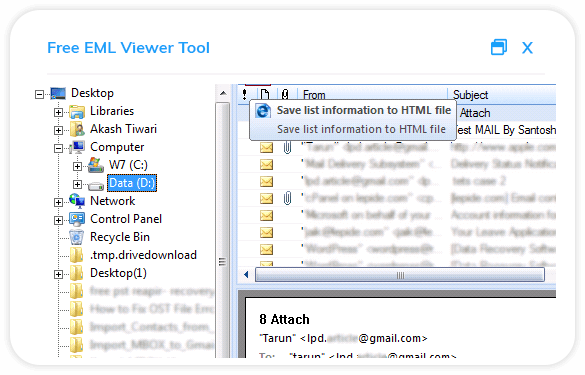Click envelope icon of Mail Delivery Subsystem row

tap(266, 165)
